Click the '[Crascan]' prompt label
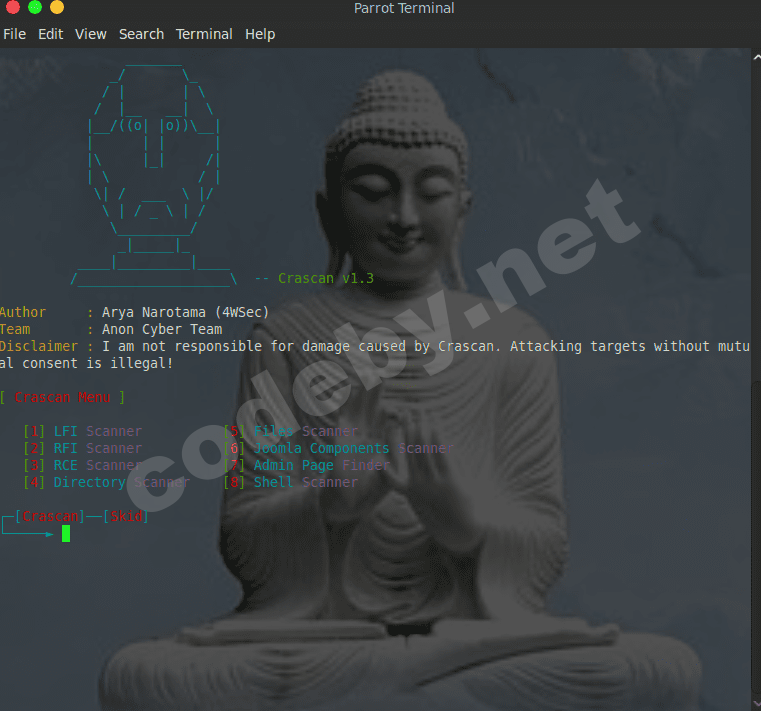 (50, 516)
